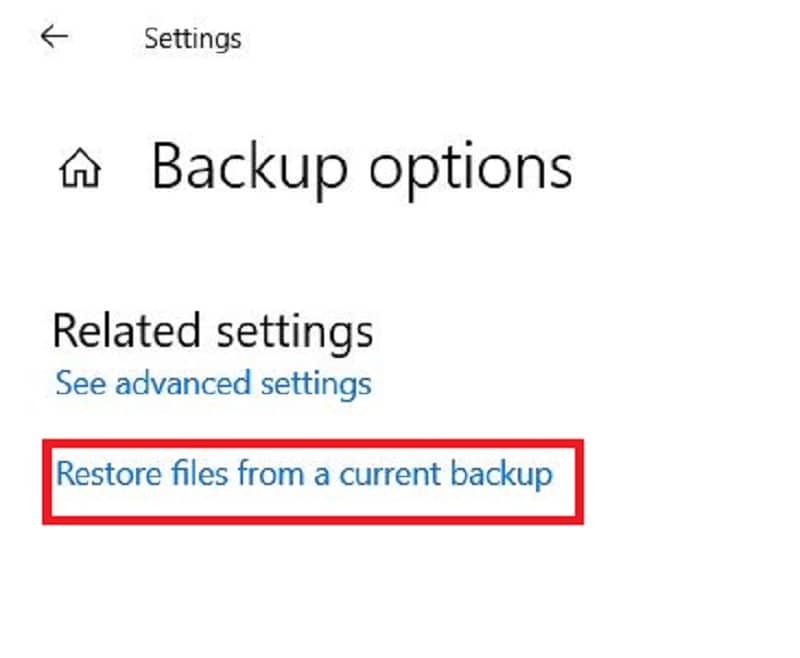Viewport: 800px width, 658px height.
Task: Tap the house-shaped Home button
Action: tap(82, 170)
